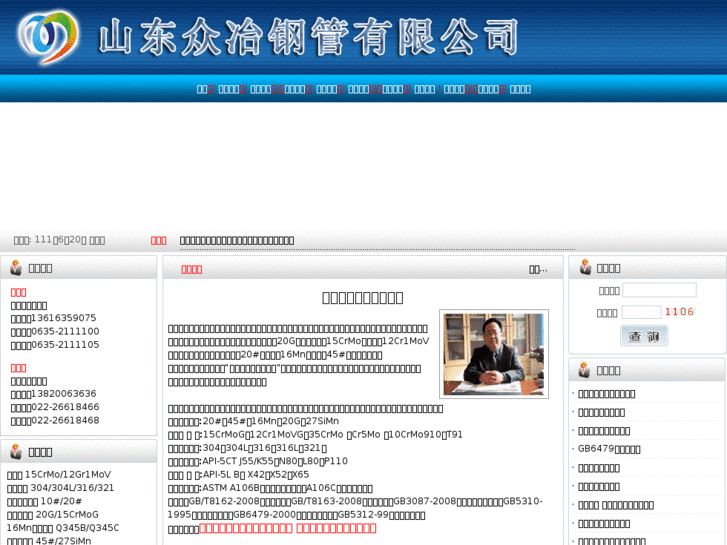
Task: Focus the verification code input beside 1106
Action: 641,312
